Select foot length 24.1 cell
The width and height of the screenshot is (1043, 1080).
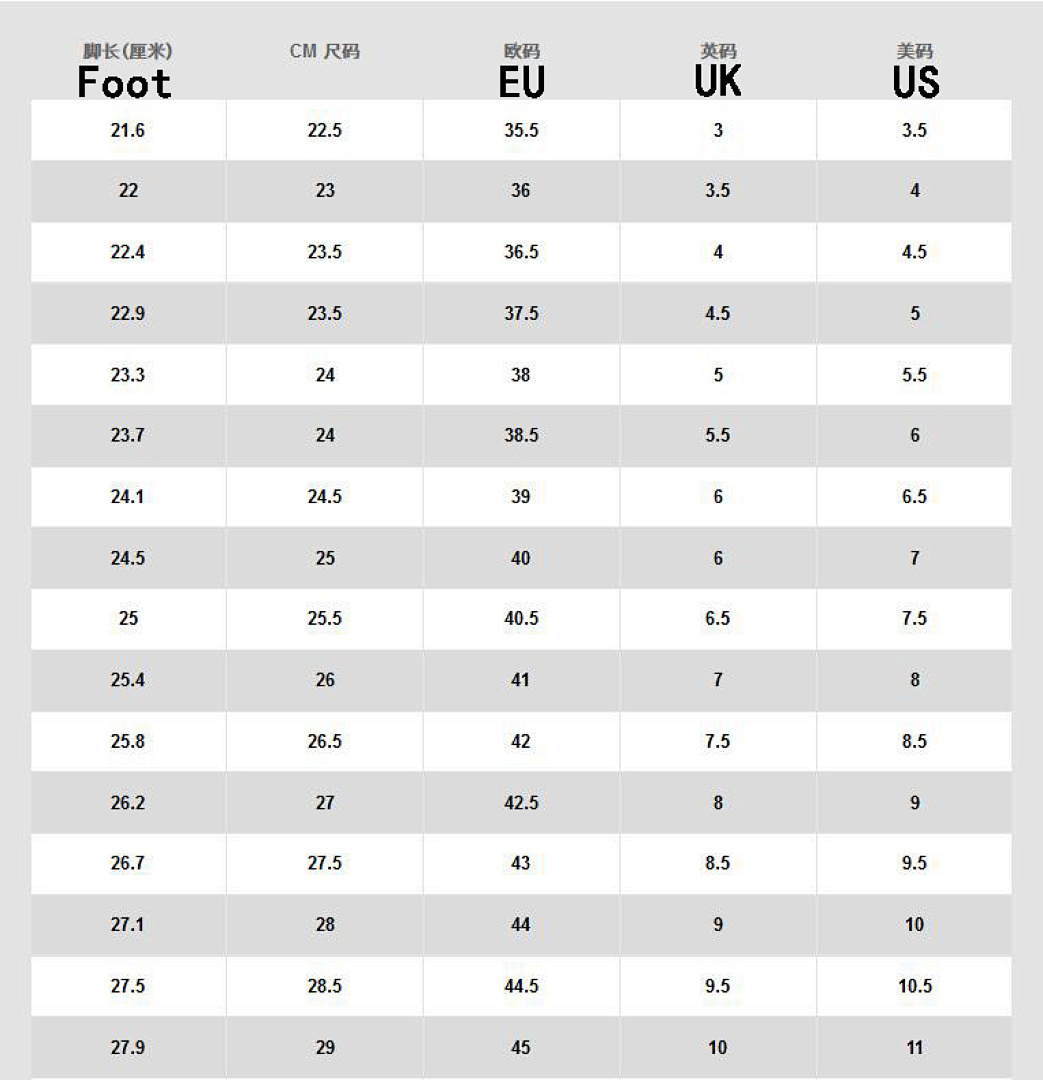[x=128, y=497]
